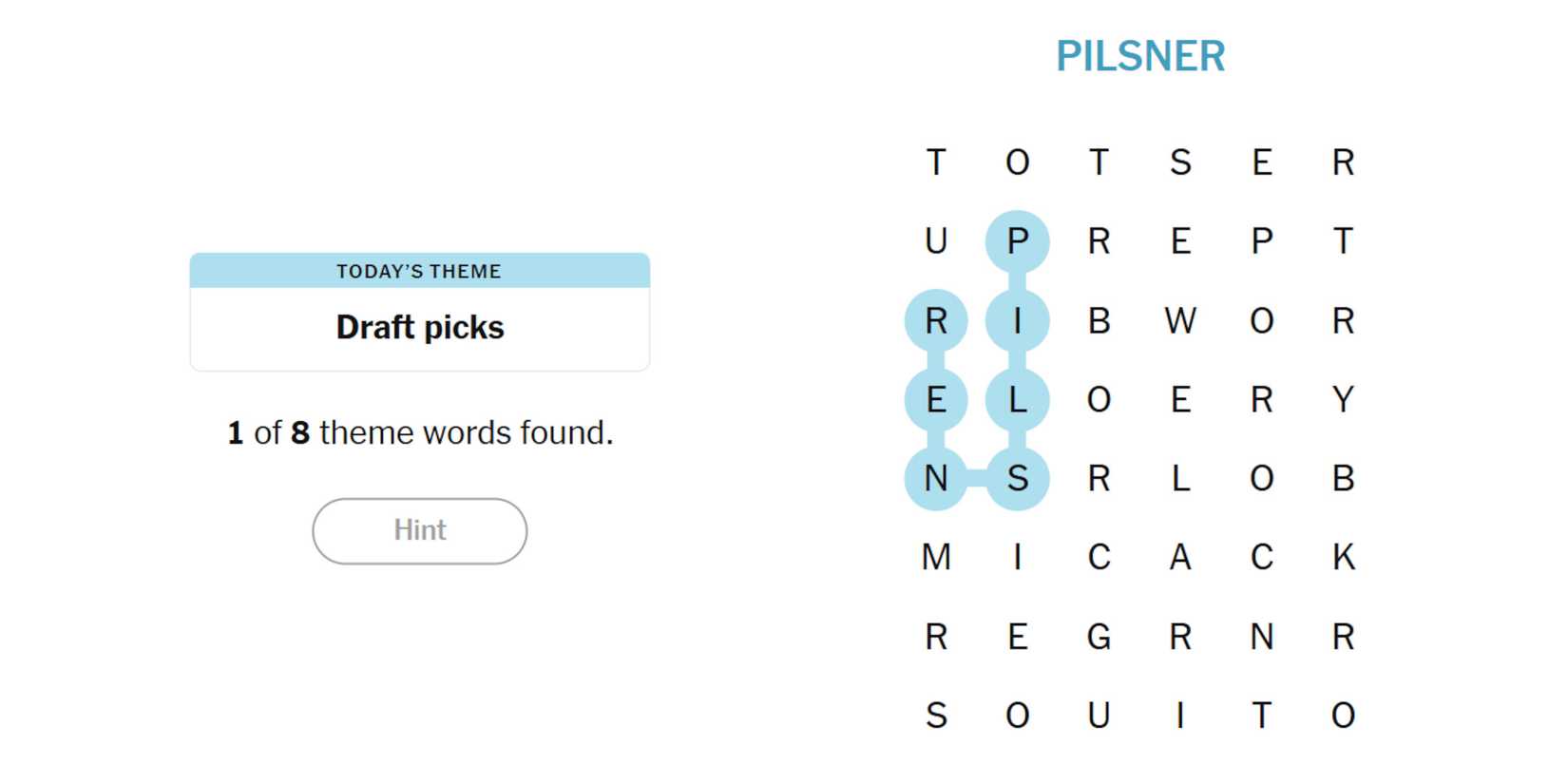This screenshot has height=784, width=1568.
Task: Click the highlighted letter E
Action: click(936, 400)
